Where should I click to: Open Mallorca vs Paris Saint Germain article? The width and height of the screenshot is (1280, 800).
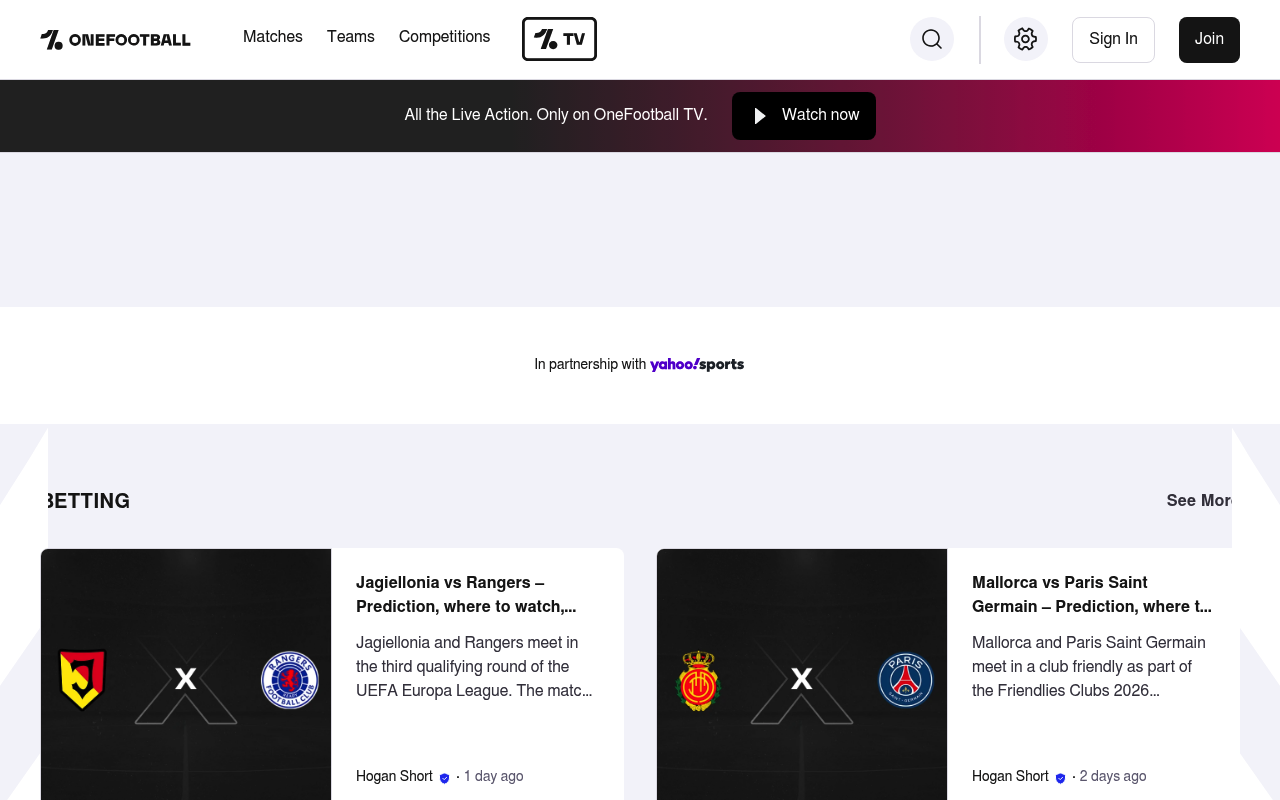(1092, 595)
